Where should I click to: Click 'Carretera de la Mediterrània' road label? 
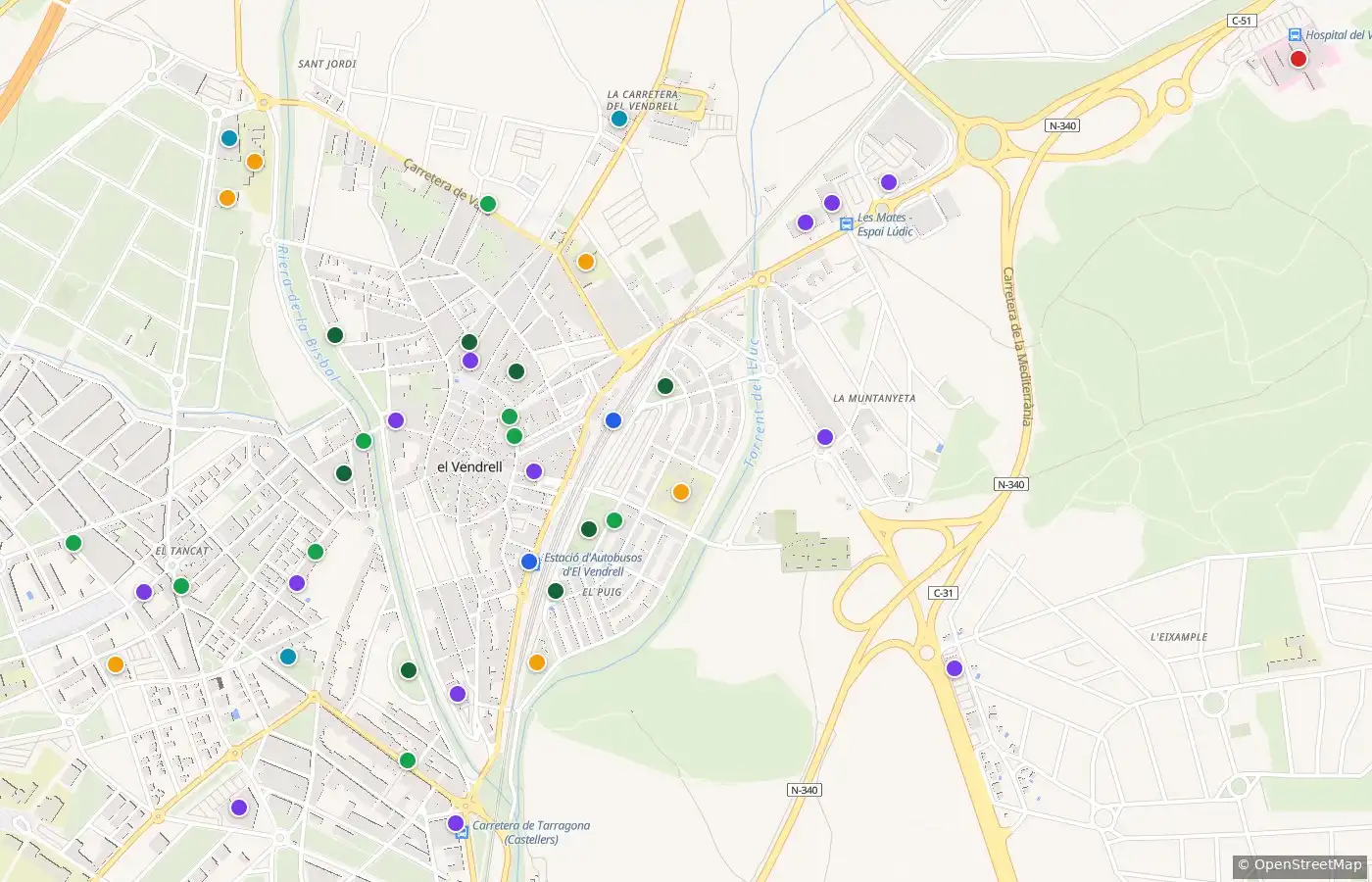[1016, 345]
